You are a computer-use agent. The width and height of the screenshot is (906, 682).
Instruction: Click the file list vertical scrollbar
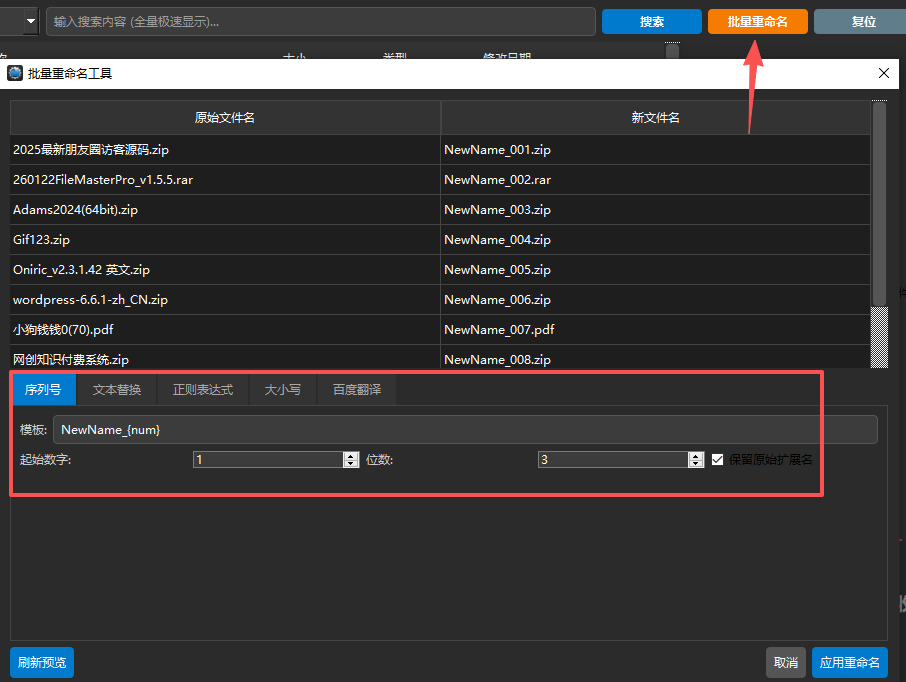point(879,200)
